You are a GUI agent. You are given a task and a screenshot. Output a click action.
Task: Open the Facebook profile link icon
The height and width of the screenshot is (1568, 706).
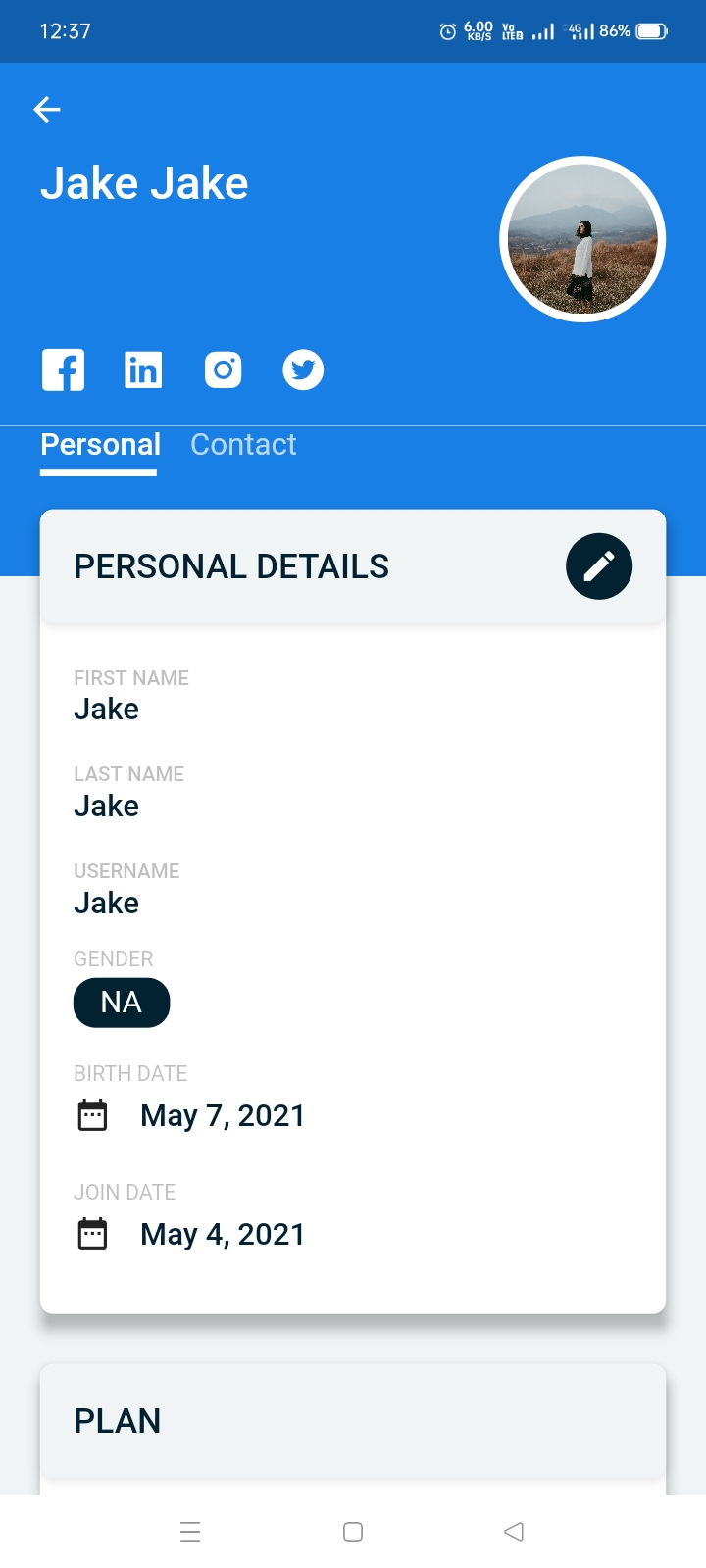(63, 370)
